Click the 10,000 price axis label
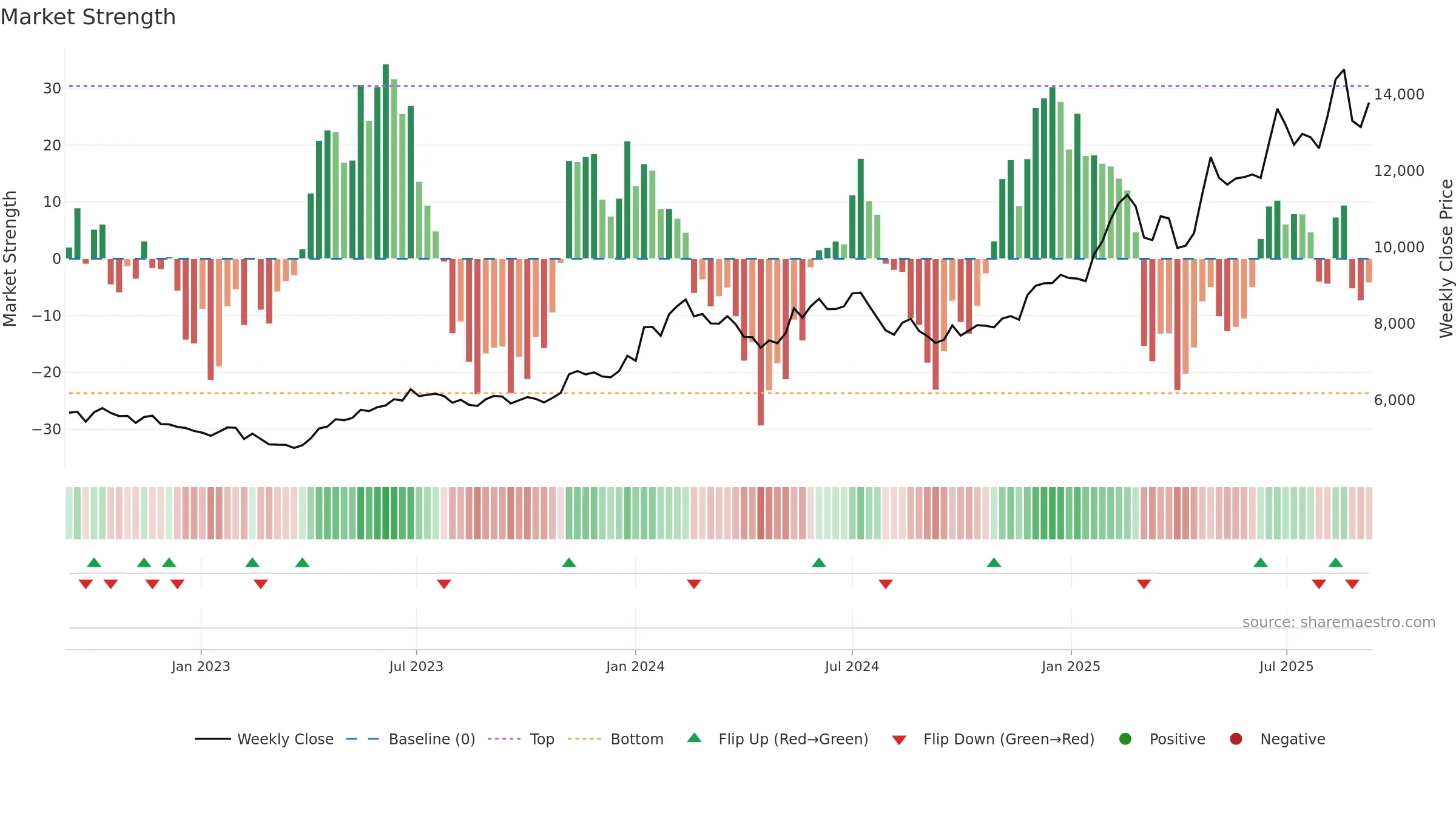The height and width of the screenshot is (819, 1456). coord(1399,247)
